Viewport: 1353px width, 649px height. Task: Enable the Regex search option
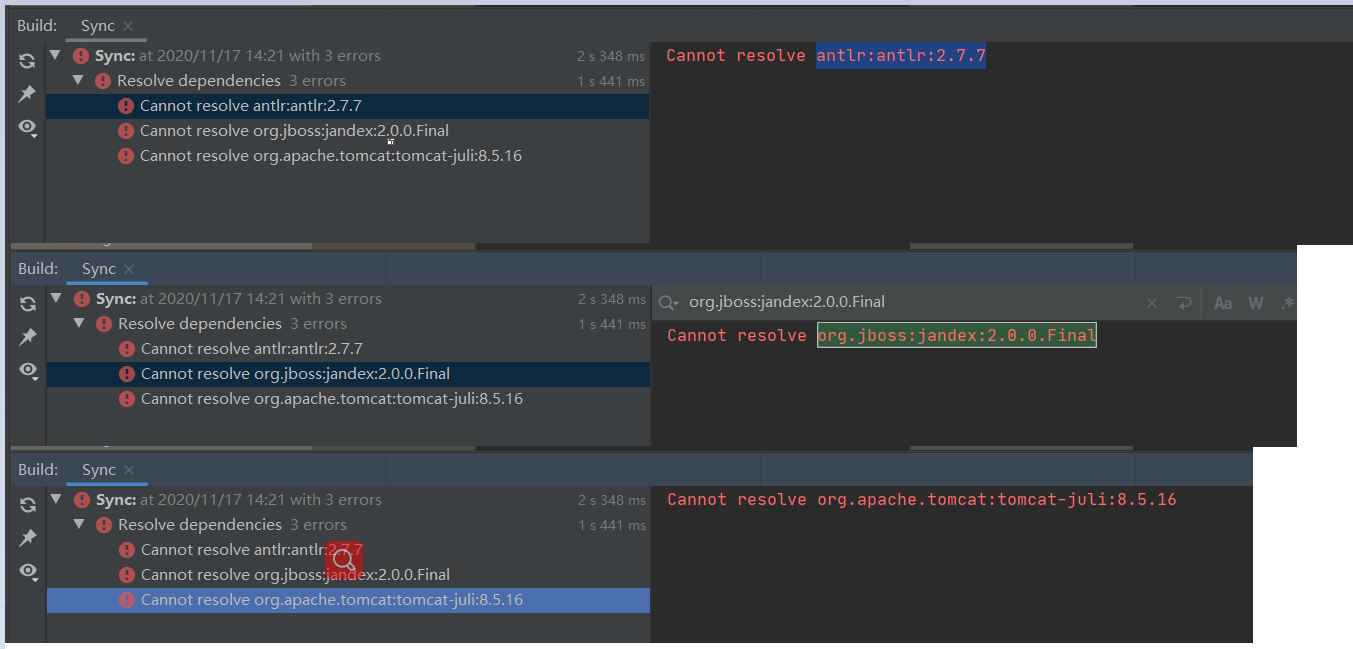(x=1287, y=303)
